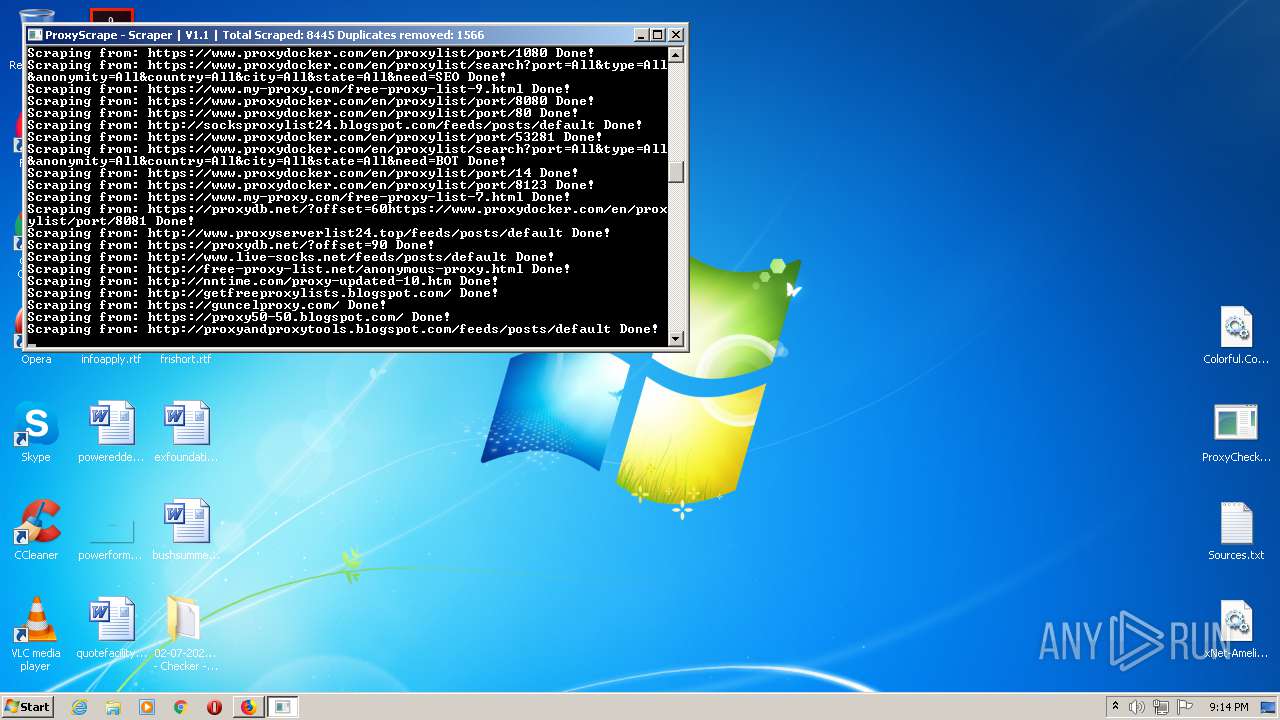Viewport: 1280px width, 720px height.
Task: Click the proxyandproxytools.blogspot.com line
Action: coord(343,329)
